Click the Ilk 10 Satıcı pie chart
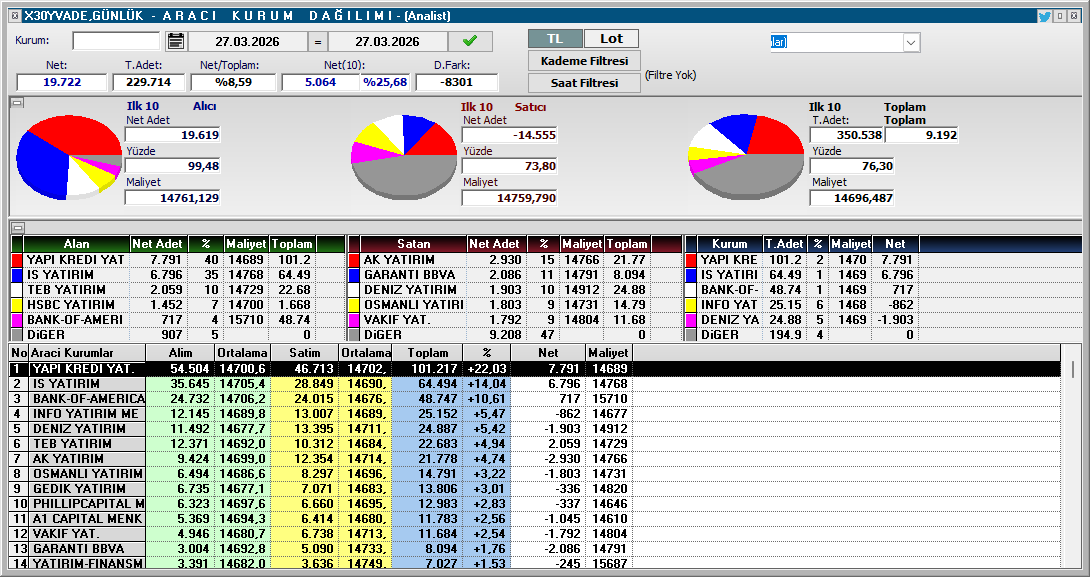The image size is (1090, 577). point(404,155)
